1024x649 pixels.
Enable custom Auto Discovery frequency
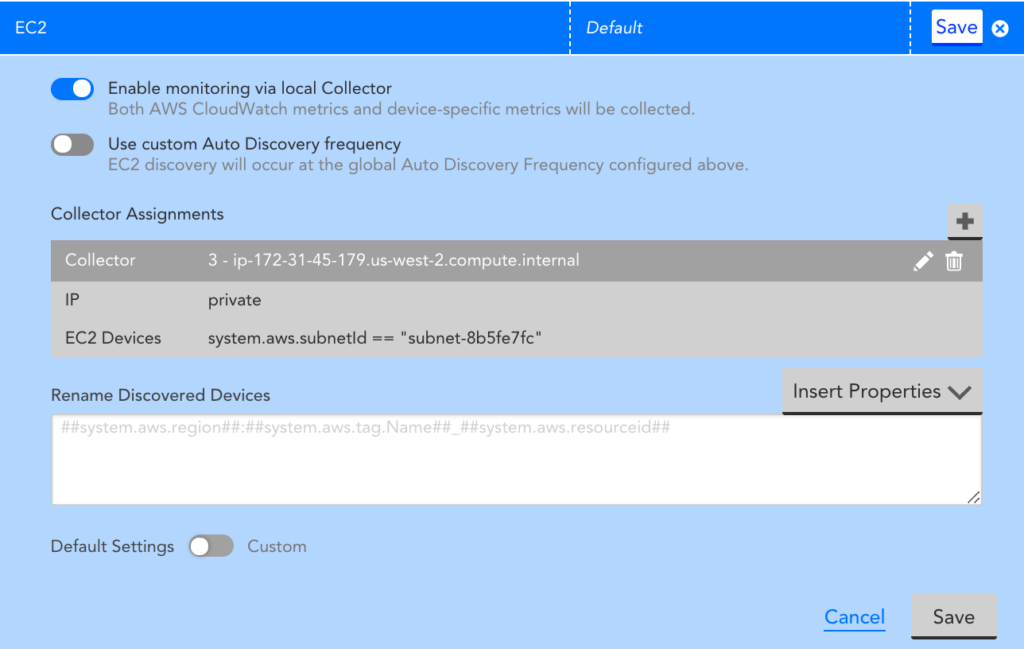tap(71, 144)
